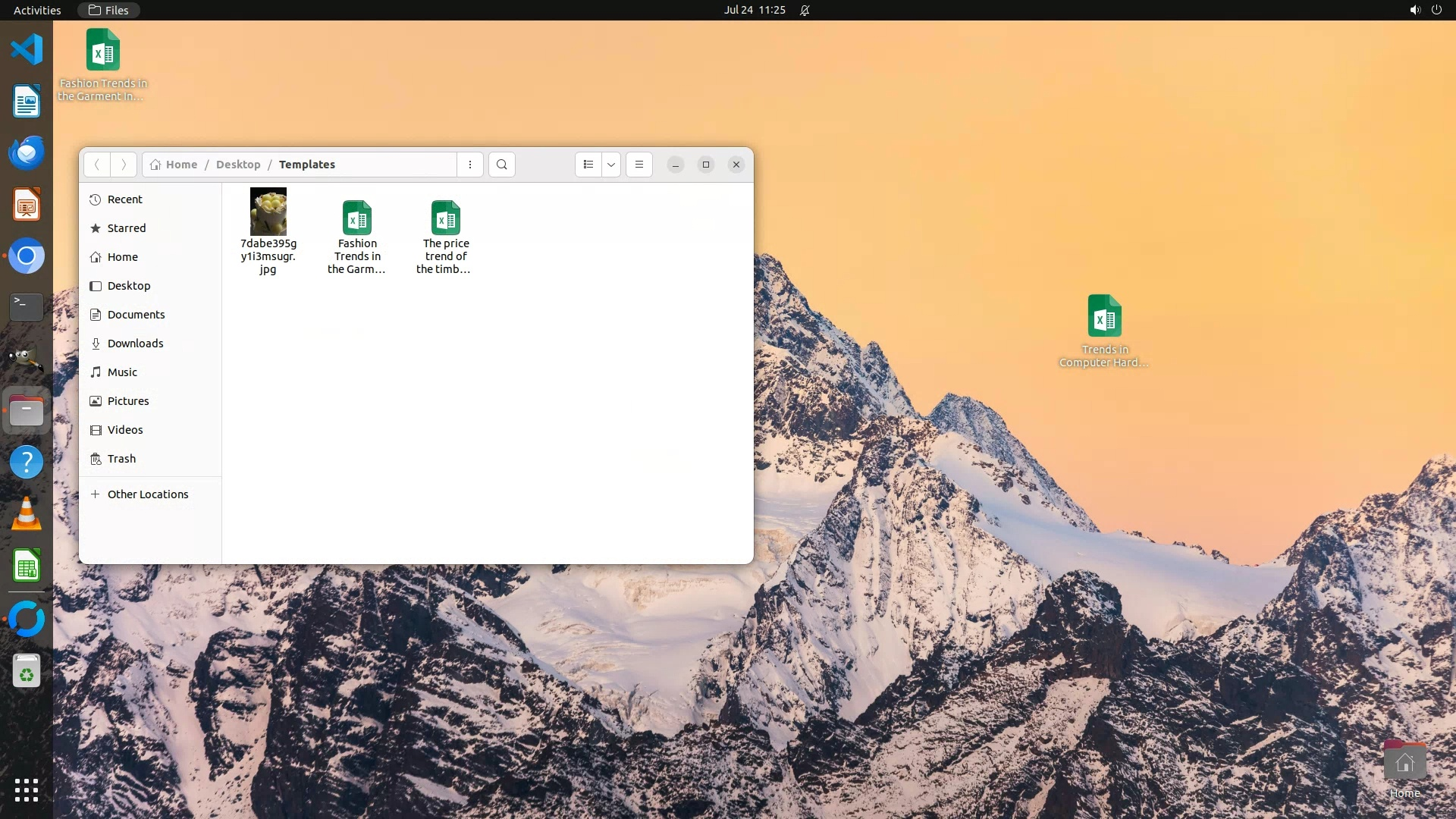Go back using the back arrow
This screenshot has width=1456, height=819.
tap(97, 165)
